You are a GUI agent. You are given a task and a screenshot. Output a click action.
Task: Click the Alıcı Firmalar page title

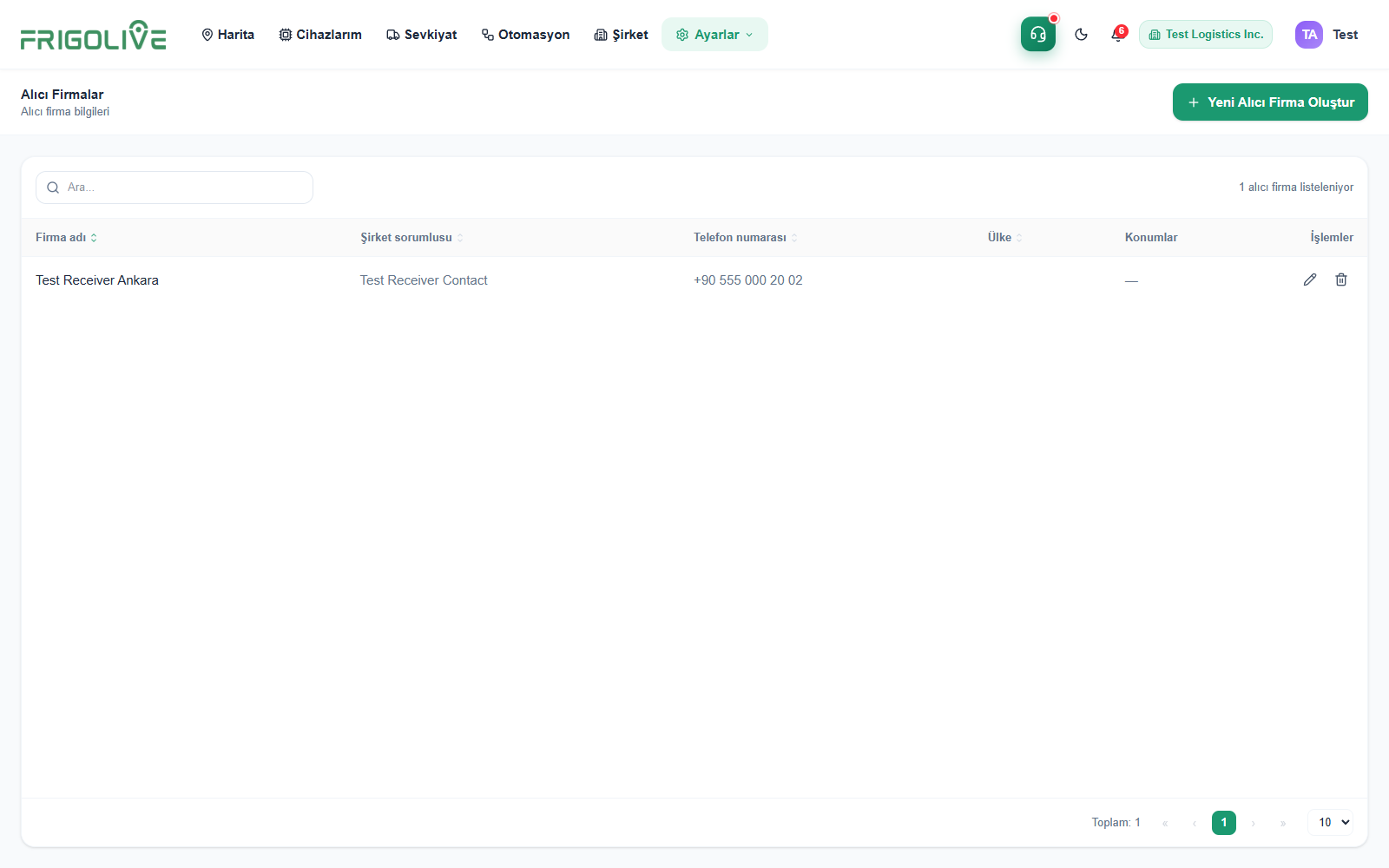[63, 95]
